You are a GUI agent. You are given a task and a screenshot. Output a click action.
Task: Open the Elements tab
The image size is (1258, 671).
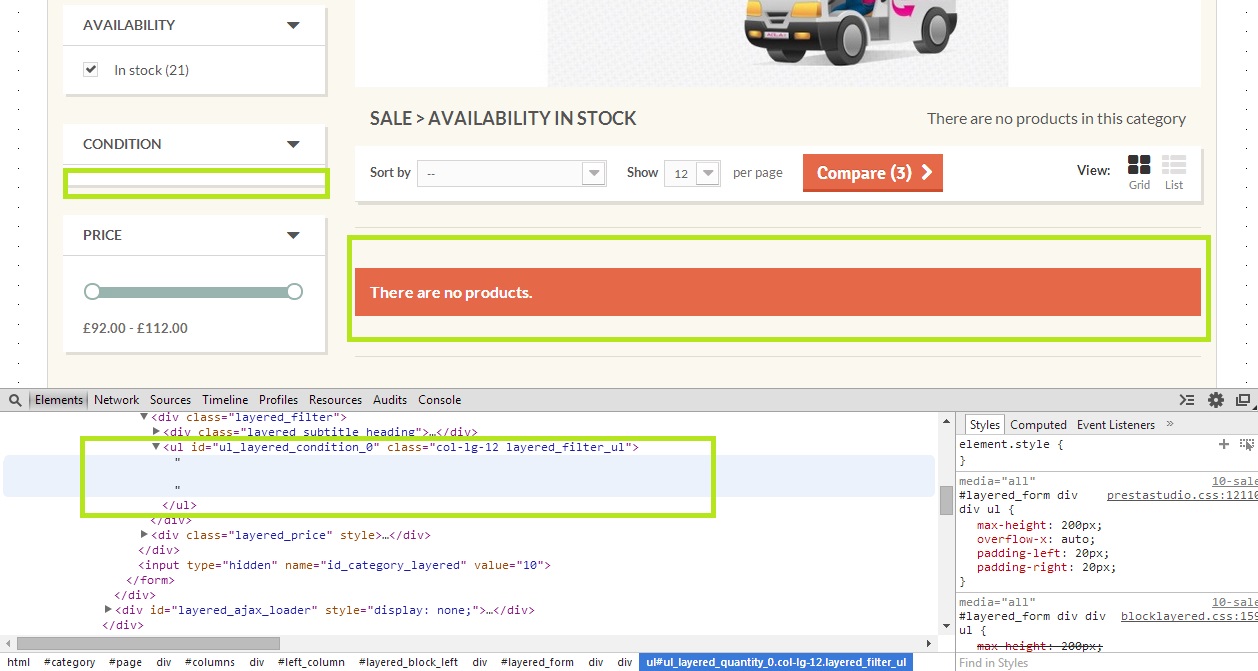pyautogui.click(x=59, y=400)
